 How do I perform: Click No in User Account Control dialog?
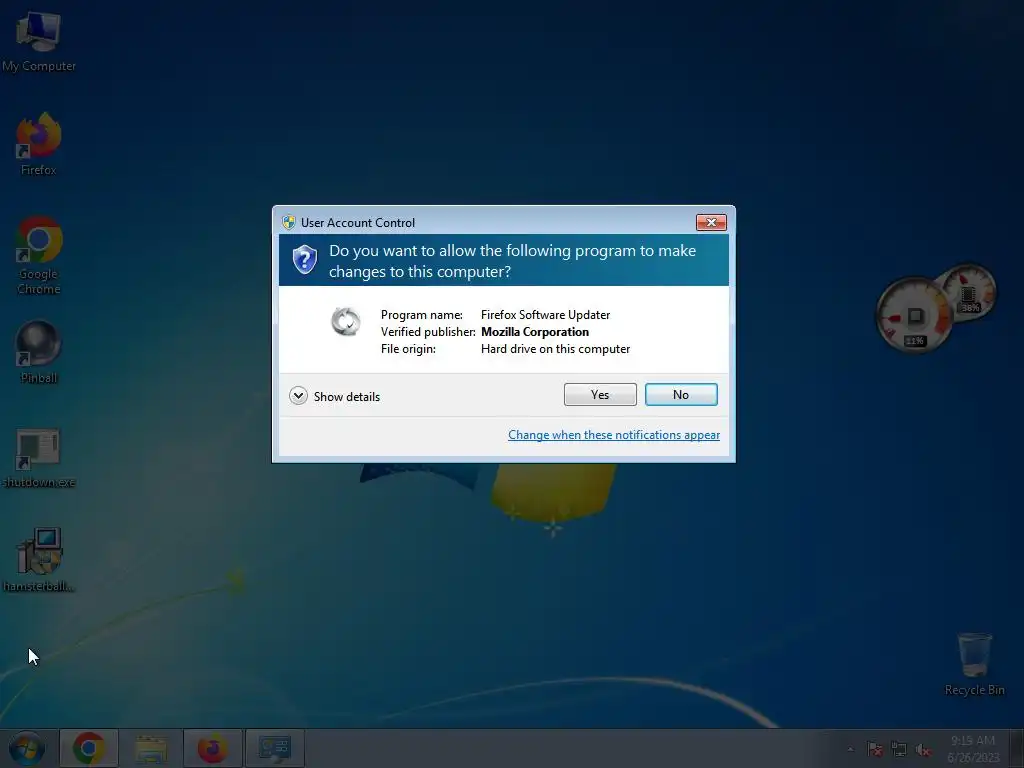(680, 394)
